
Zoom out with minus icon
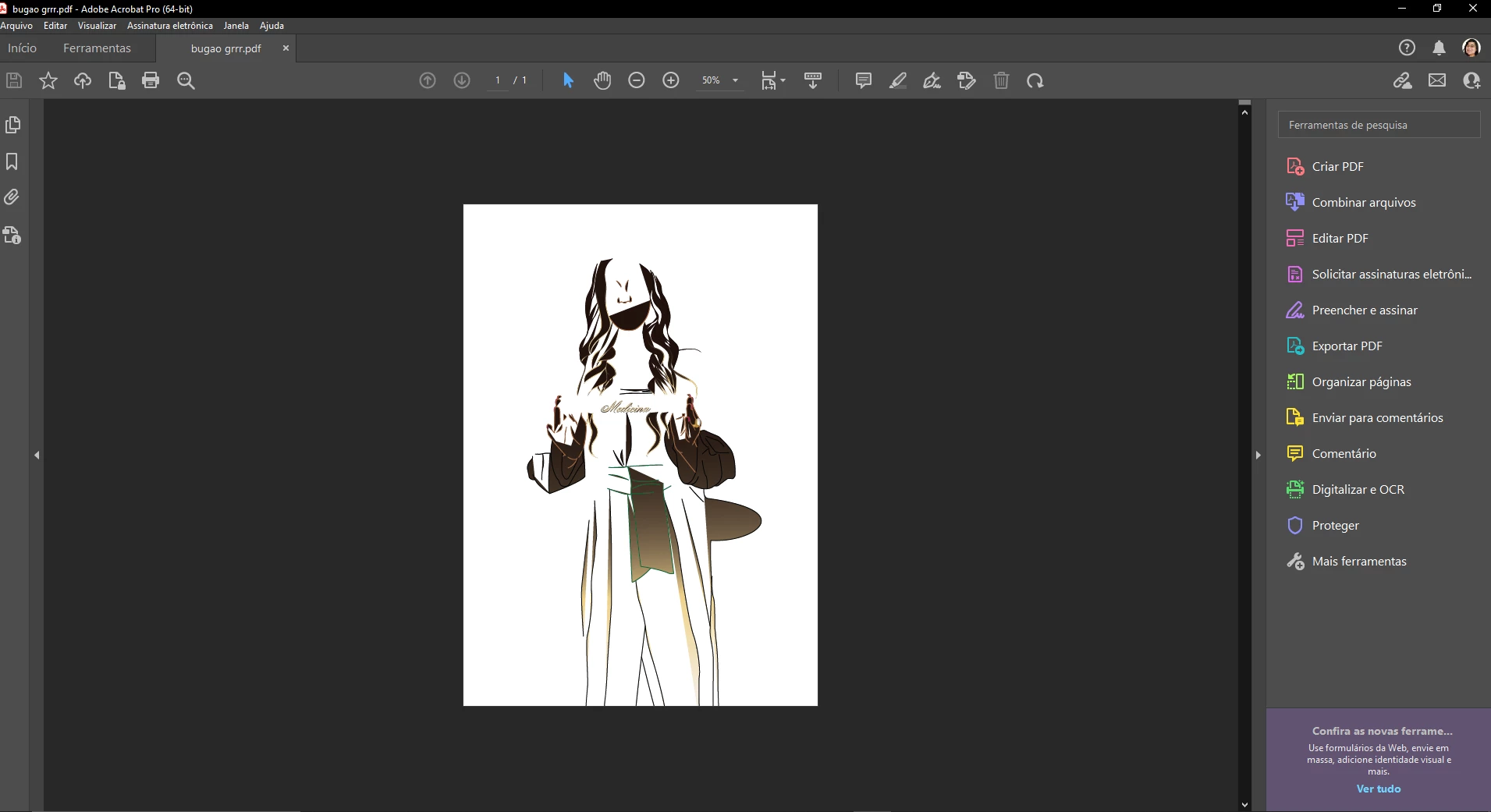tap(637, 80)
